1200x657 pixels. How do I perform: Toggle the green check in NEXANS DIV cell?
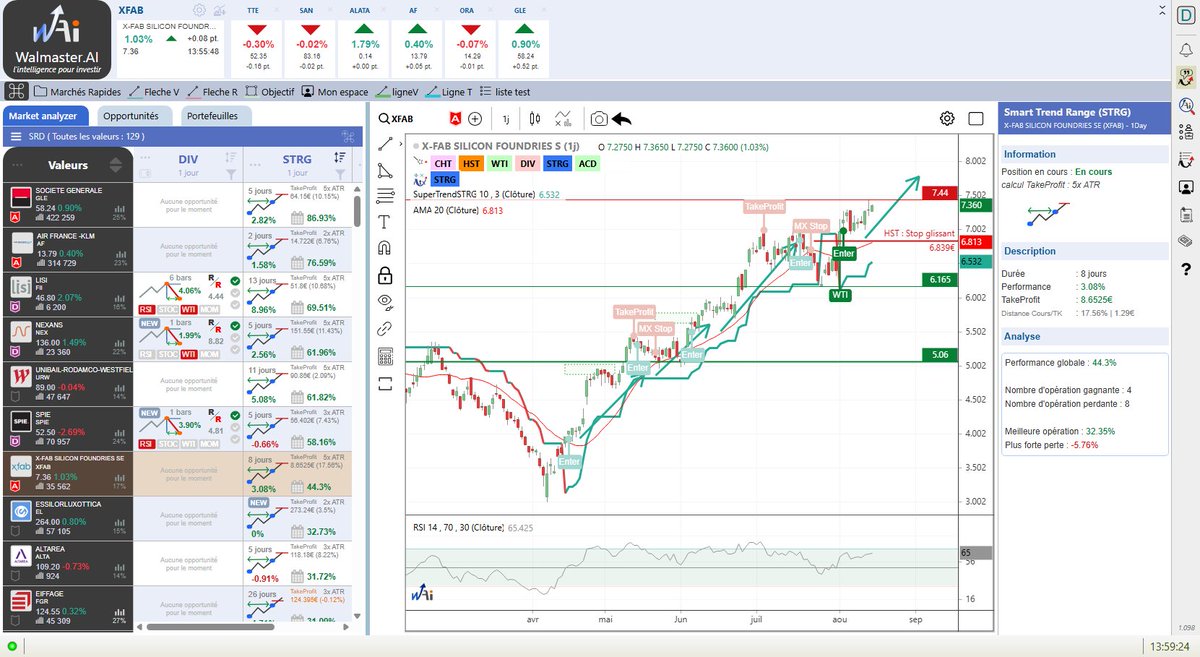coord(233,327)
